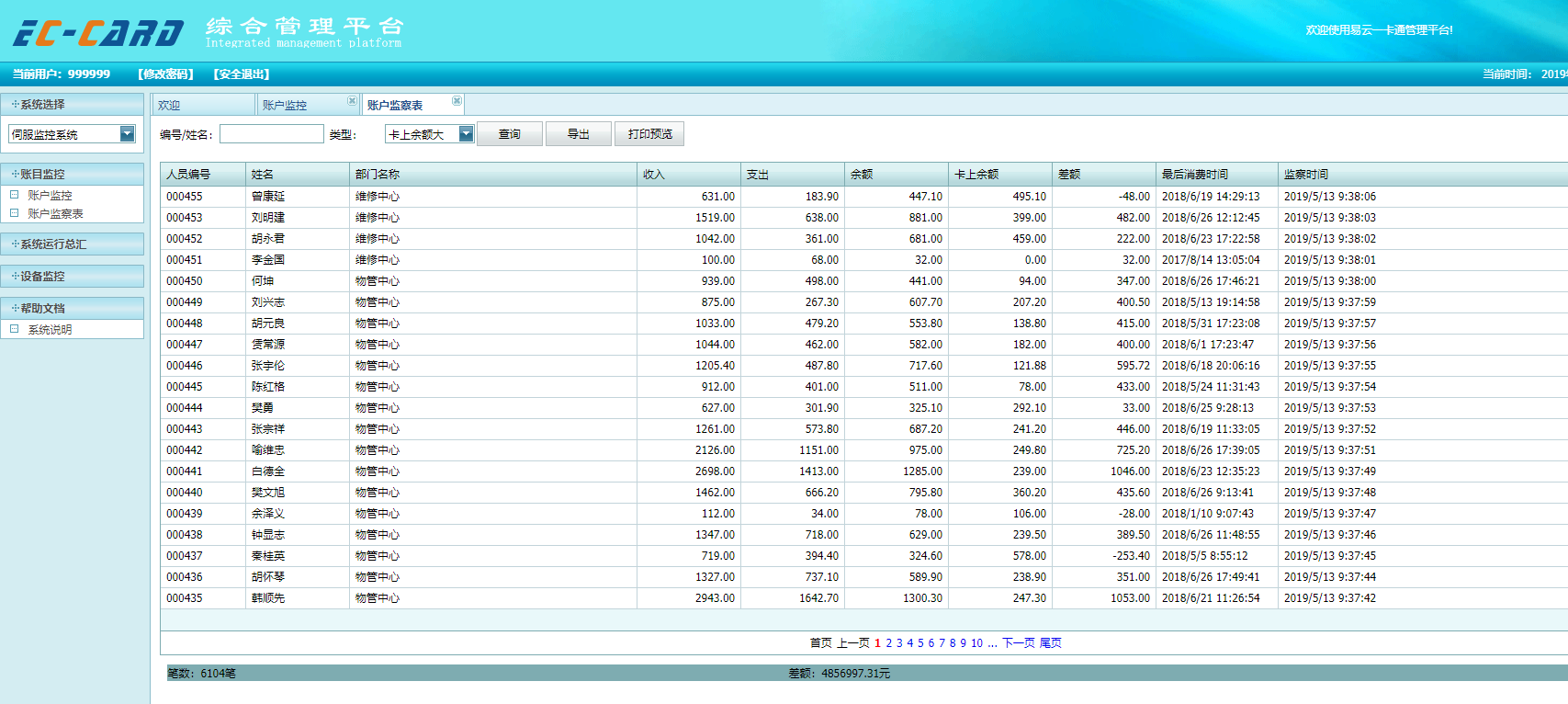Click the 账户监控 tree icon in sidebar
The height and width of the screenshot is (704, 1568).
point(14,195)
